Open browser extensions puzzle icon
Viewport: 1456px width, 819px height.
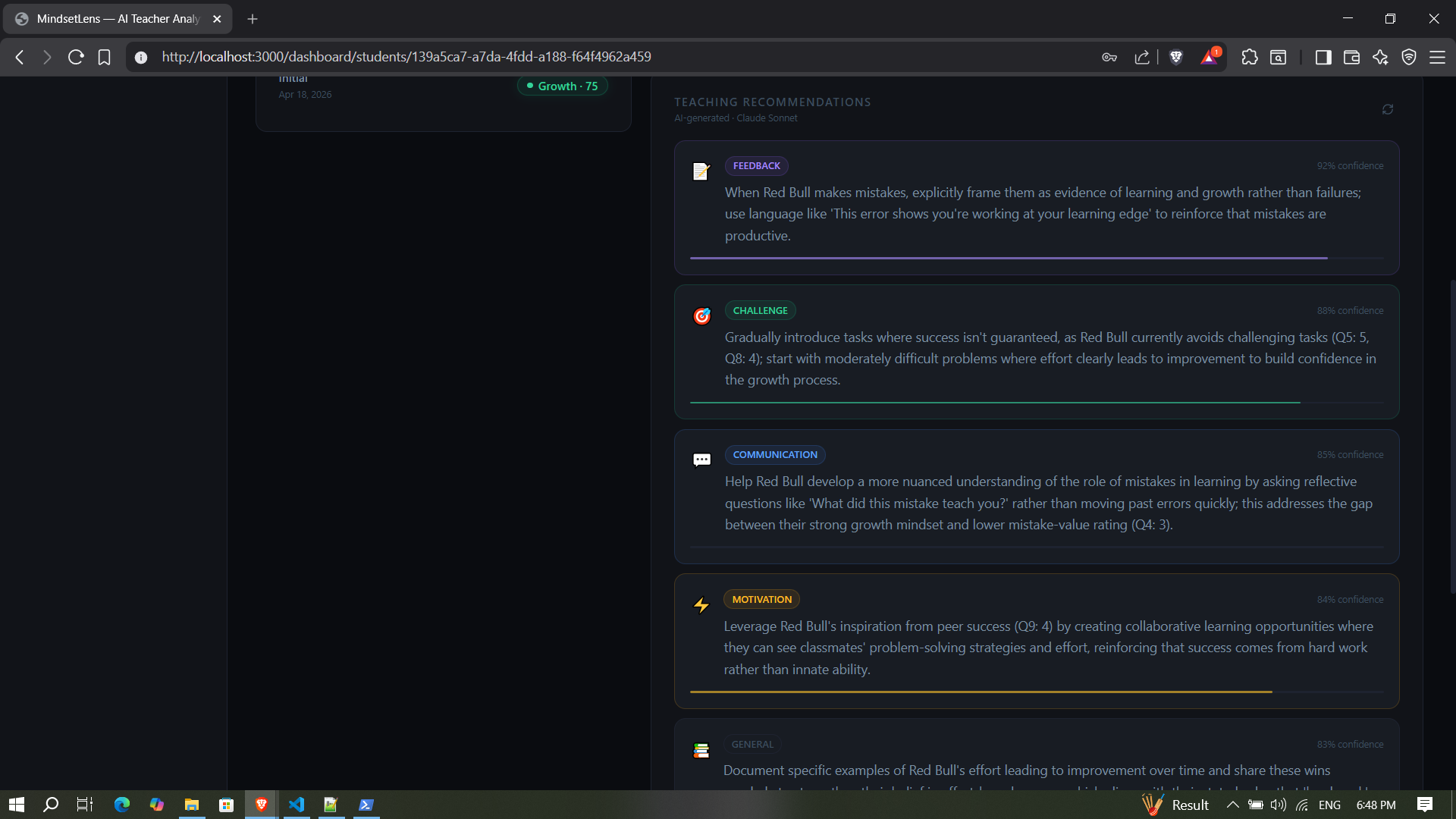click(x=1249, y=57)
